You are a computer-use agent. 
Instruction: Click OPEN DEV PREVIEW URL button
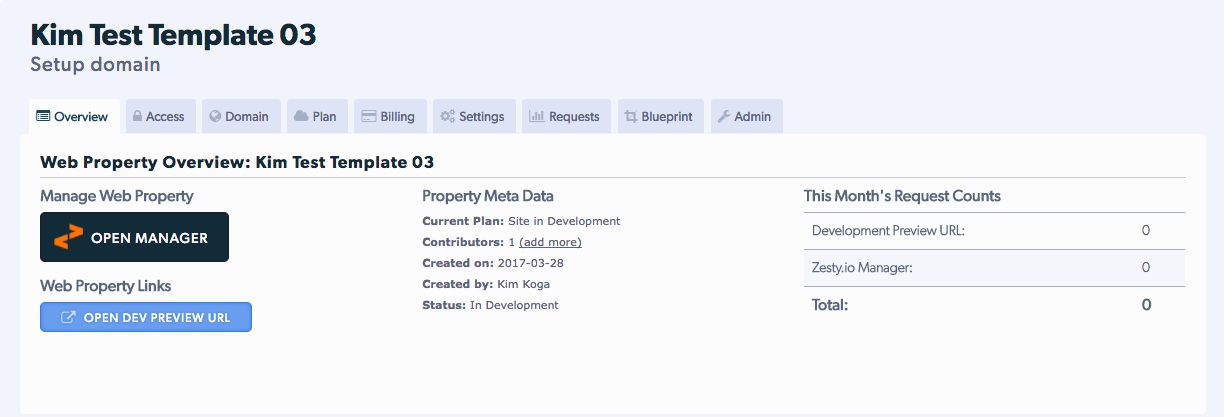pos(146,318)
